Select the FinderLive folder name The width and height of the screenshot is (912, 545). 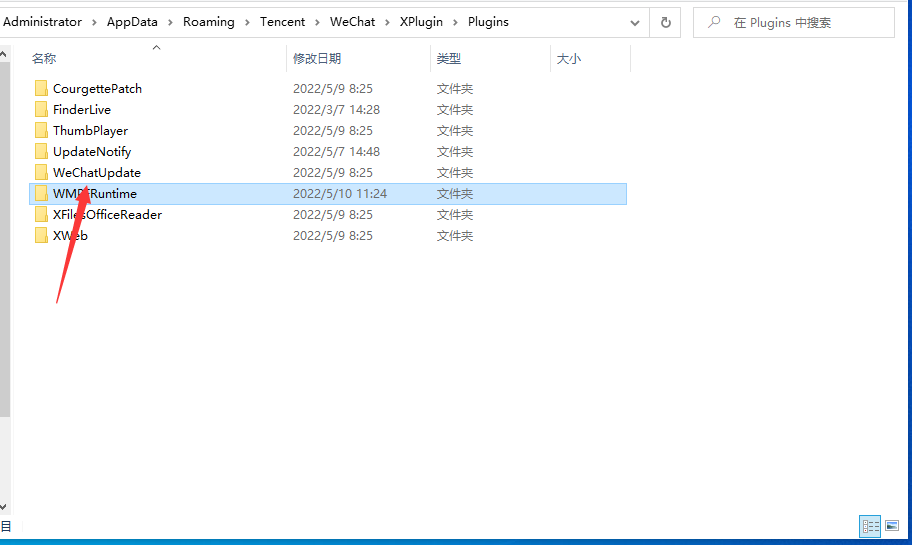[x=81, y=109]
